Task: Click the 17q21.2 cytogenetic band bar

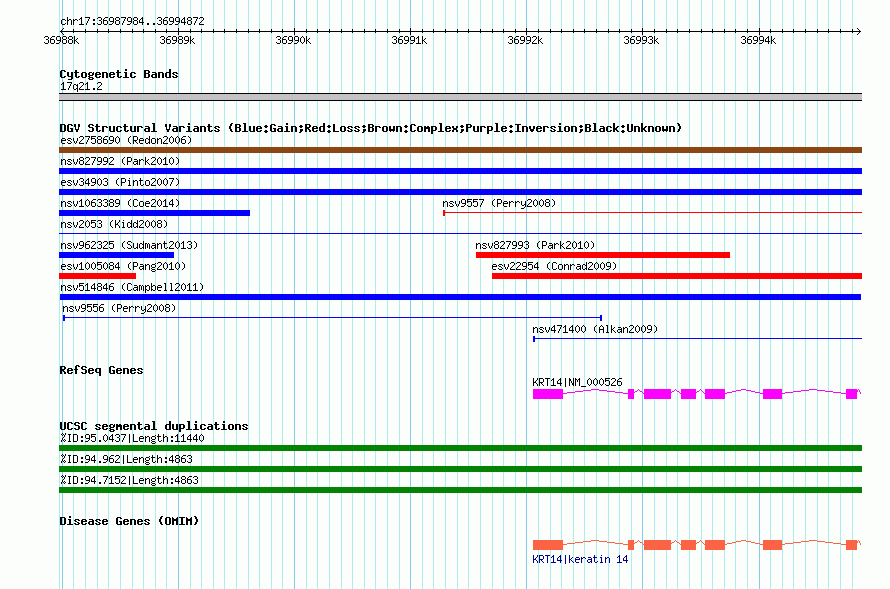Action: click(x=460, y=97)
